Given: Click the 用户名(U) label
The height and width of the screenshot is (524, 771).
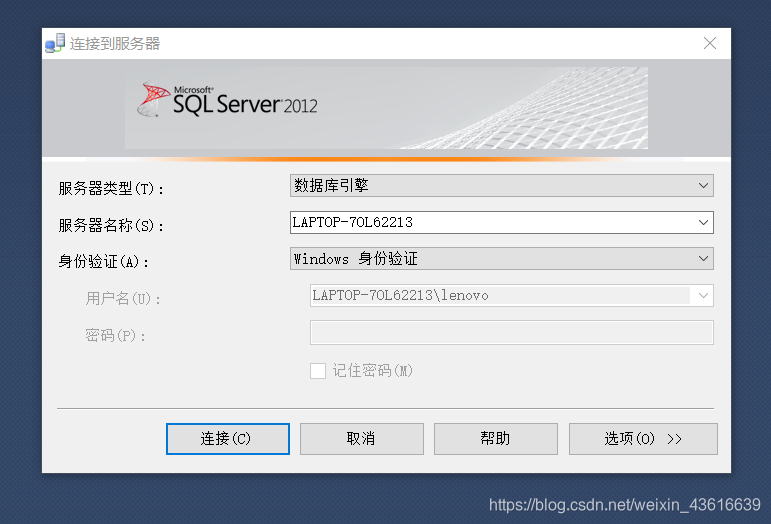Looking at the screenshot, I should [123, 298].
